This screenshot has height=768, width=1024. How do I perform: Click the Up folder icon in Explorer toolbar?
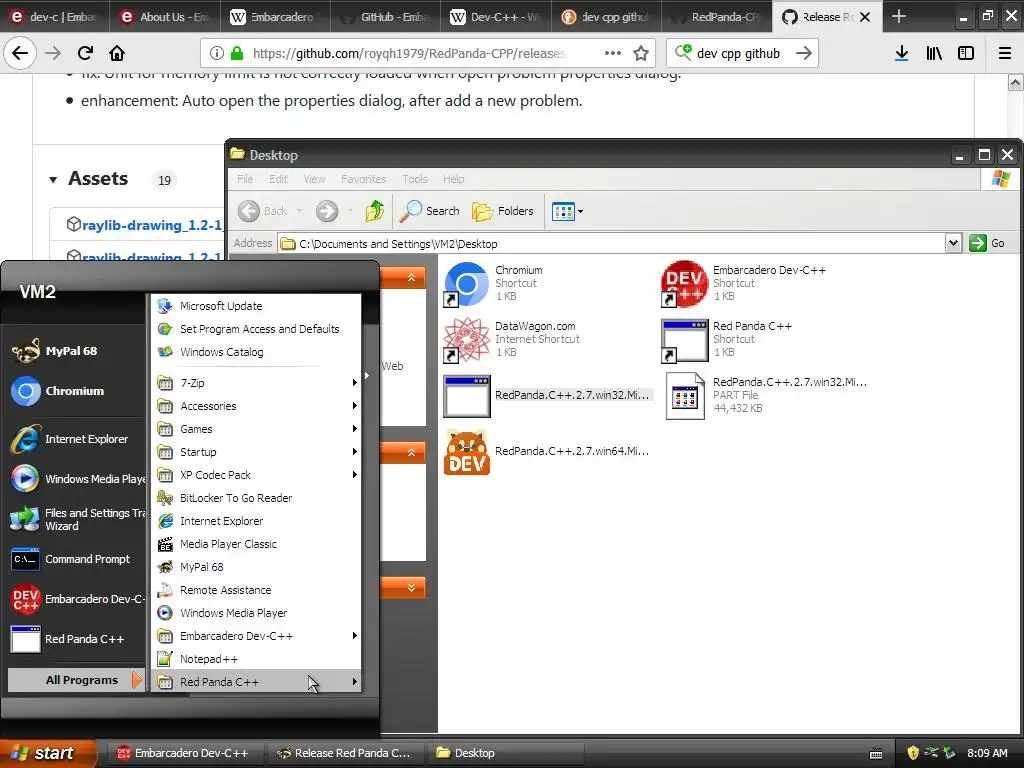[x=375, y=211]
